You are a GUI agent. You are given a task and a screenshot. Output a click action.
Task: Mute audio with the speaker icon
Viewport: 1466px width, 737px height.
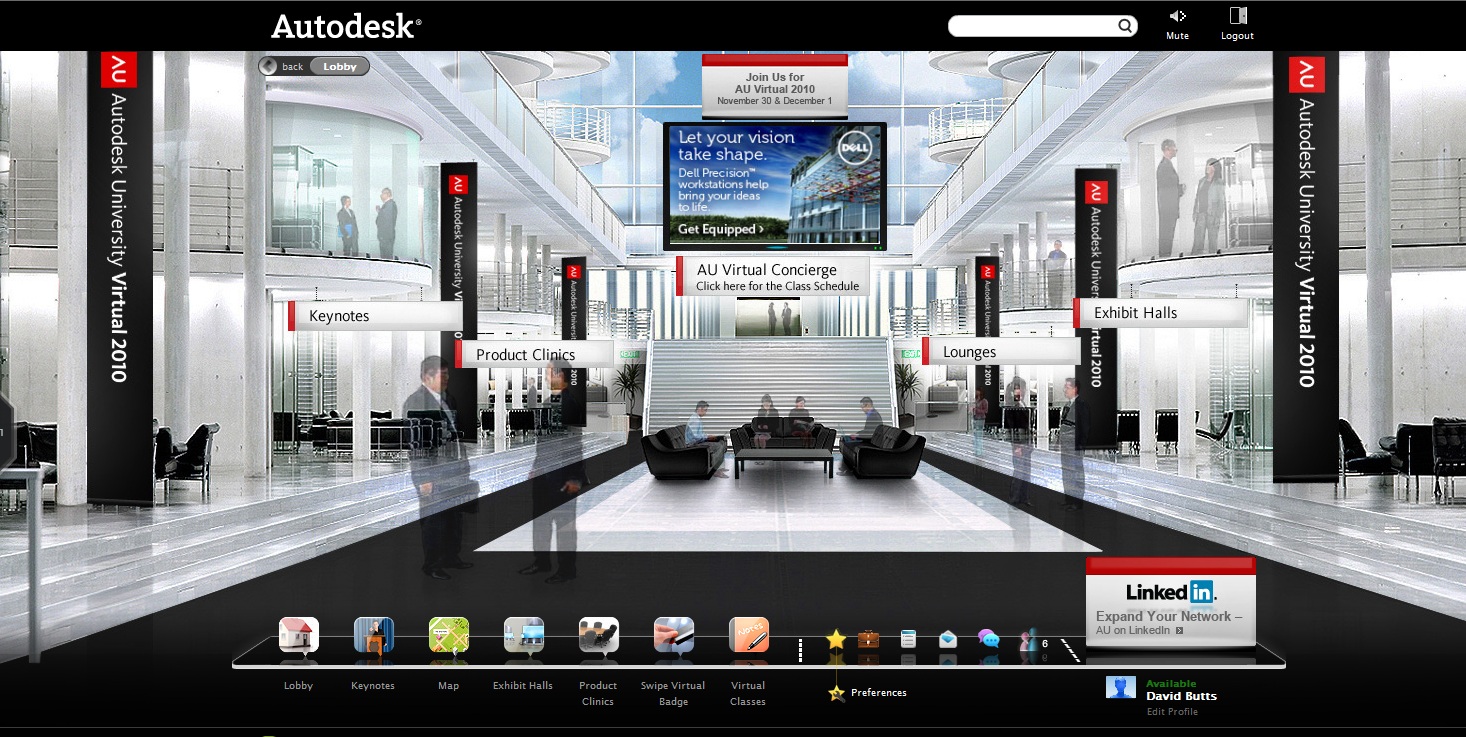[1177, 16]
